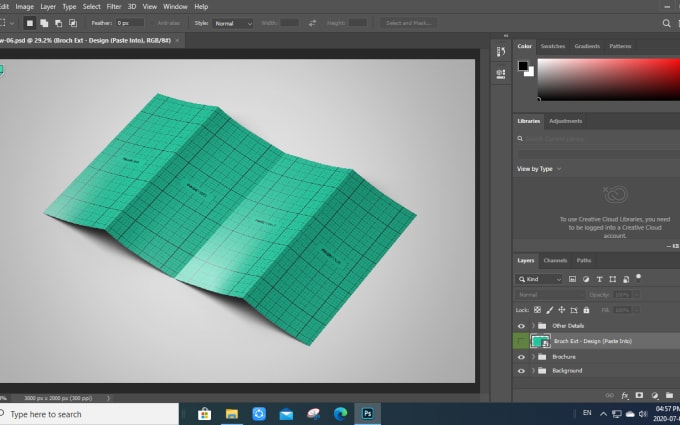This screenshot has width=680, height=425.
Task: Hide the Background group
Action: click(x=521, y=371)
